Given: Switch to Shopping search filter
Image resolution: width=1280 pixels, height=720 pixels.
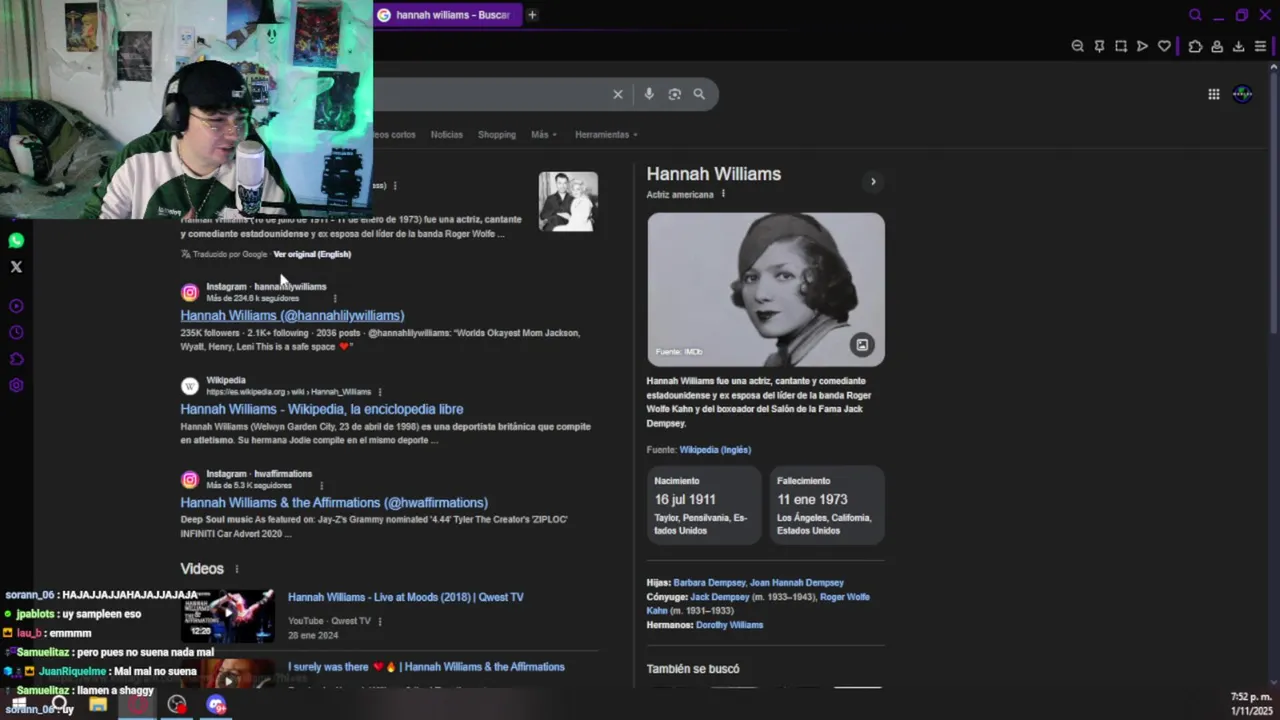Looking at the screenshot, I should (497, 134).
